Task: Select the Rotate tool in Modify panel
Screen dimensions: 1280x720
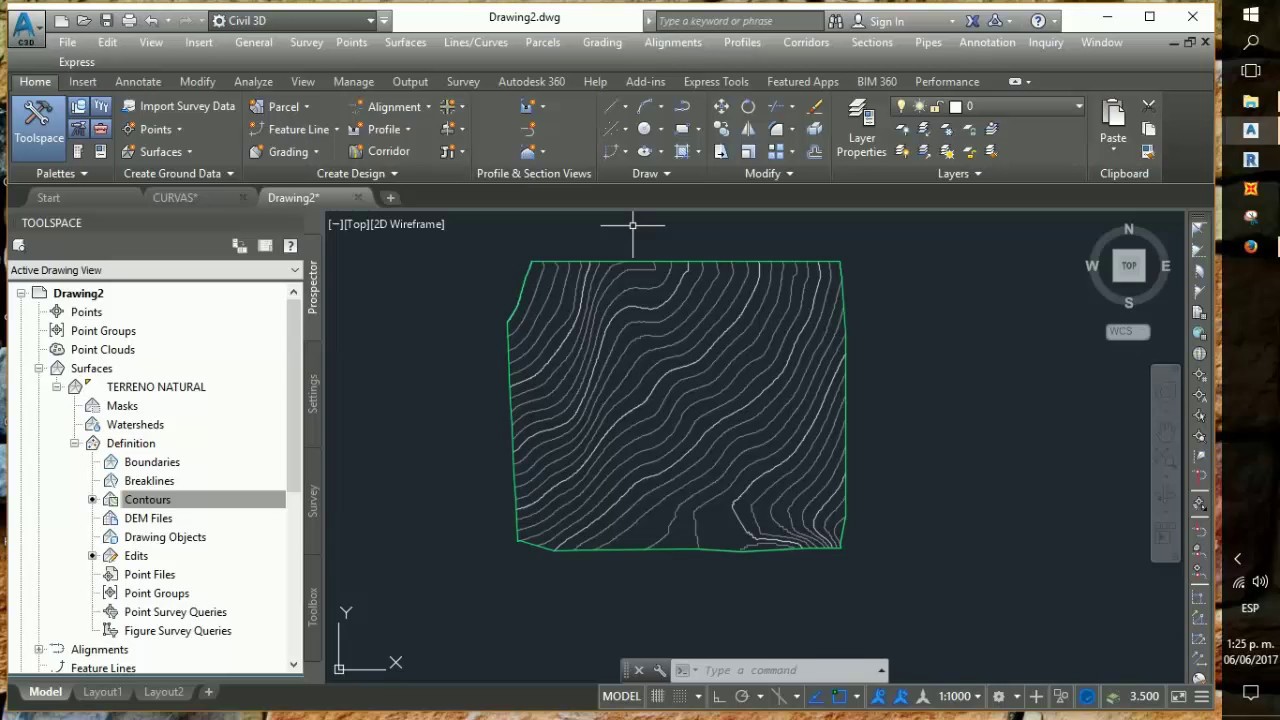Action: coord(748,107)
